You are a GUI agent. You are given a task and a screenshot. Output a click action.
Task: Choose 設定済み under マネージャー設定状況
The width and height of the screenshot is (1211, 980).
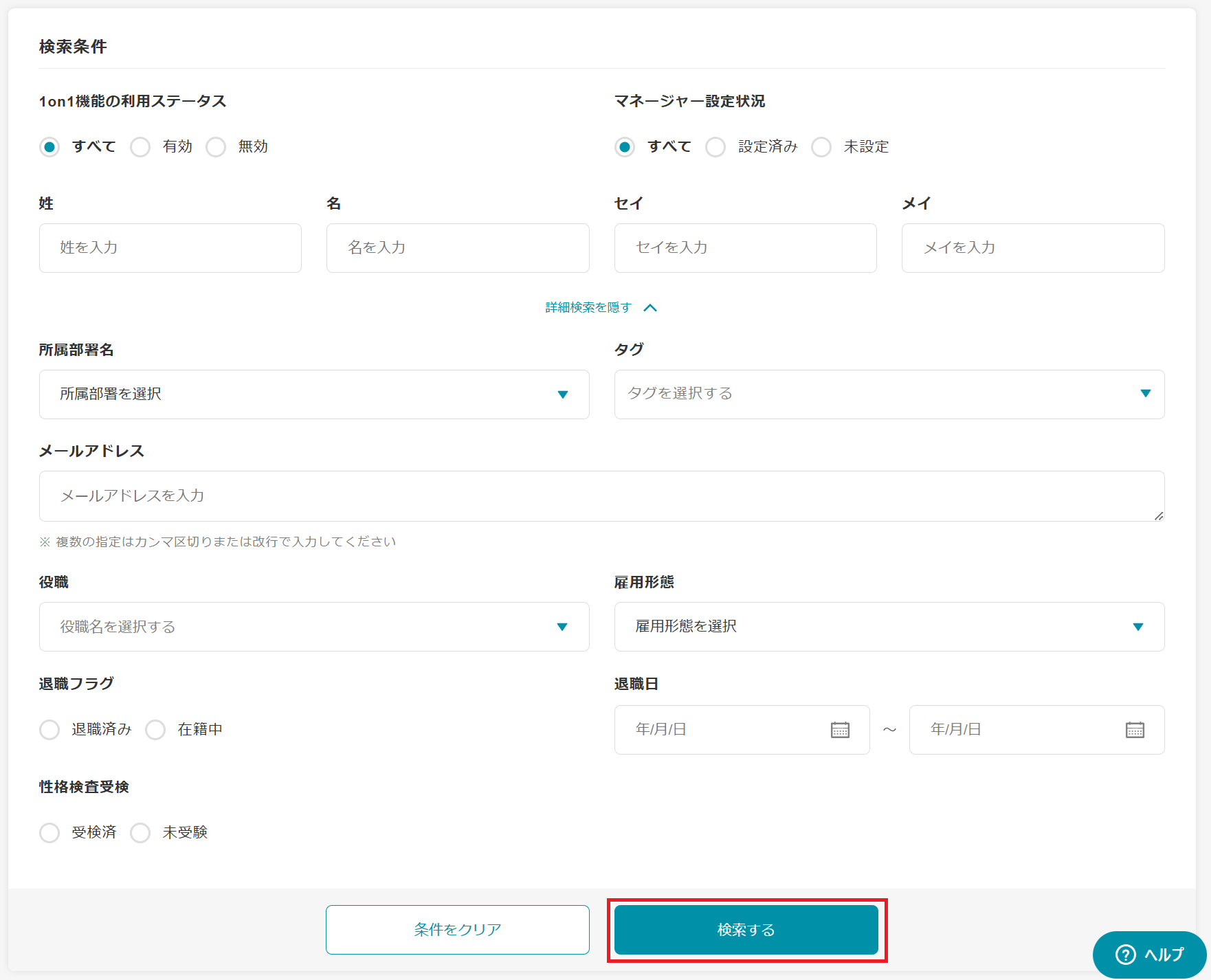click(715, 146)
